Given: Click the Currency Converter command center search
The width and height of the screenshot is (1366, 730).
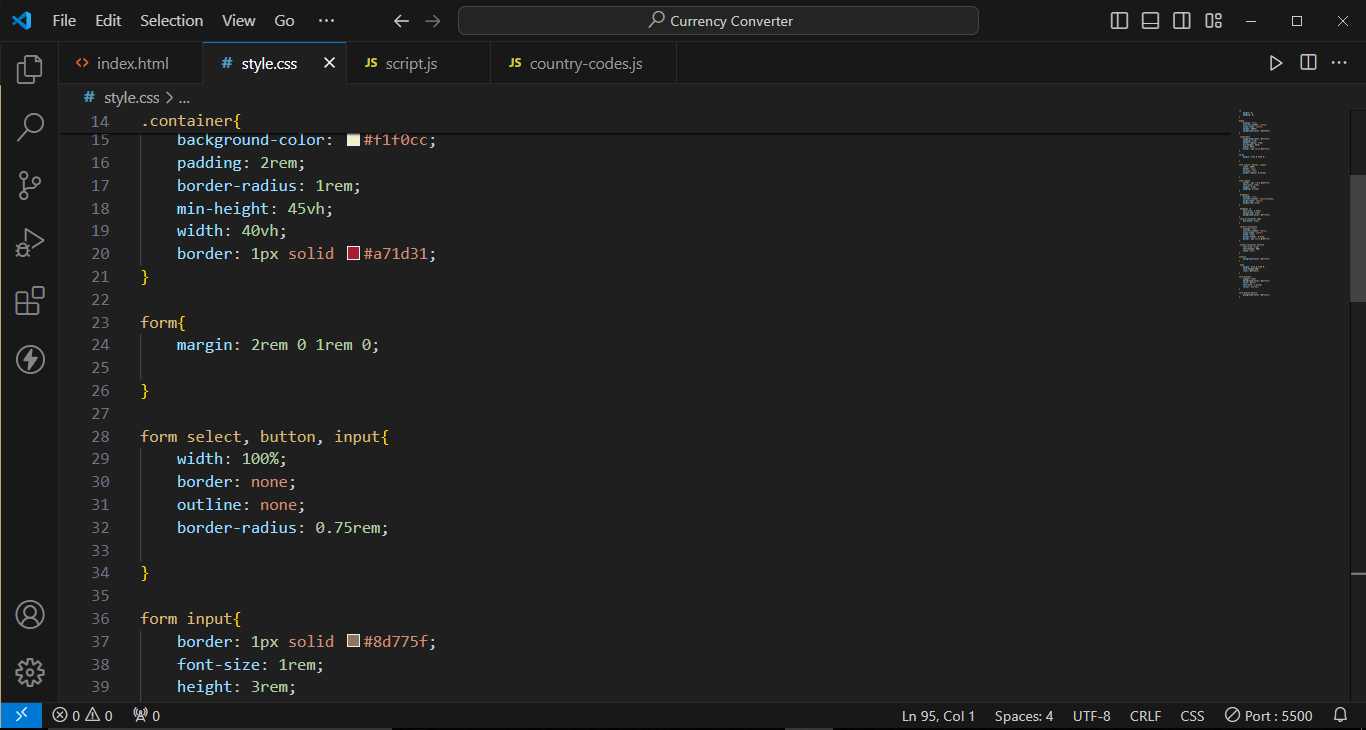Looking at the screenshot, I should [718, 20].
